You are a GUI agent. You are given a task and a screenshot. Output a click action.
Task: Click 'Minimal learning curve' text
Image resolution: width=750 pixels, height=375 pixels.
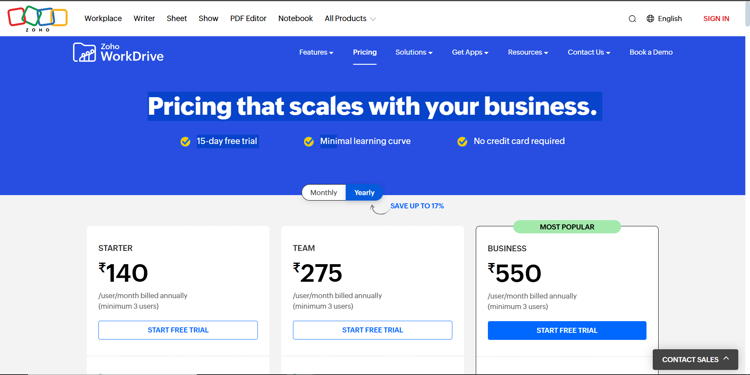coord(365,141)
